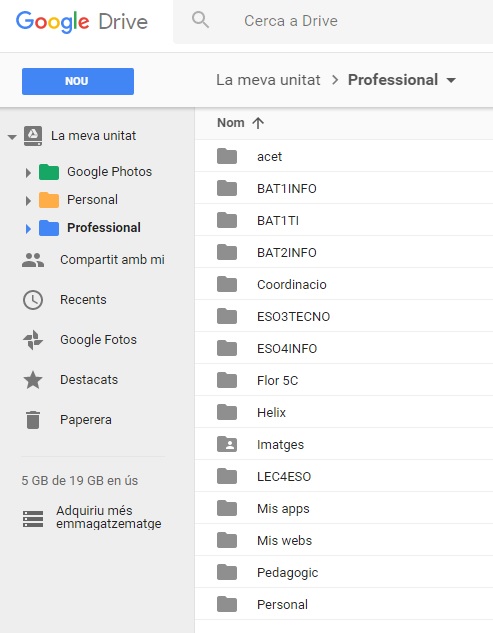This screenshot has width=493, height=633.
Task: Open the Paperera
Action: pos(86,420)
